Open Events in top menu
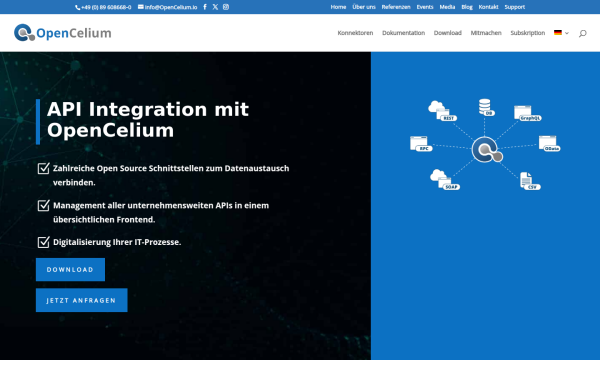 point(425,7)
